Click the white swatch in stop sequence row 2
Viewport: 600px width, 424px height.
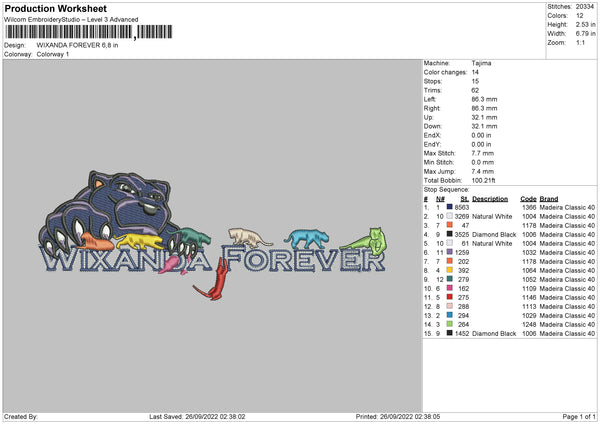449,216
